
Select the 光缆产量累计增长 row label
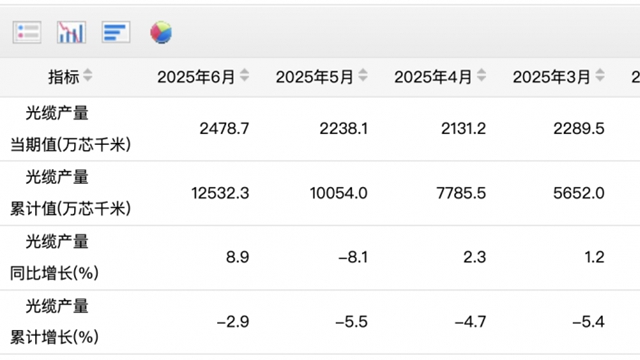click(54, 322)
